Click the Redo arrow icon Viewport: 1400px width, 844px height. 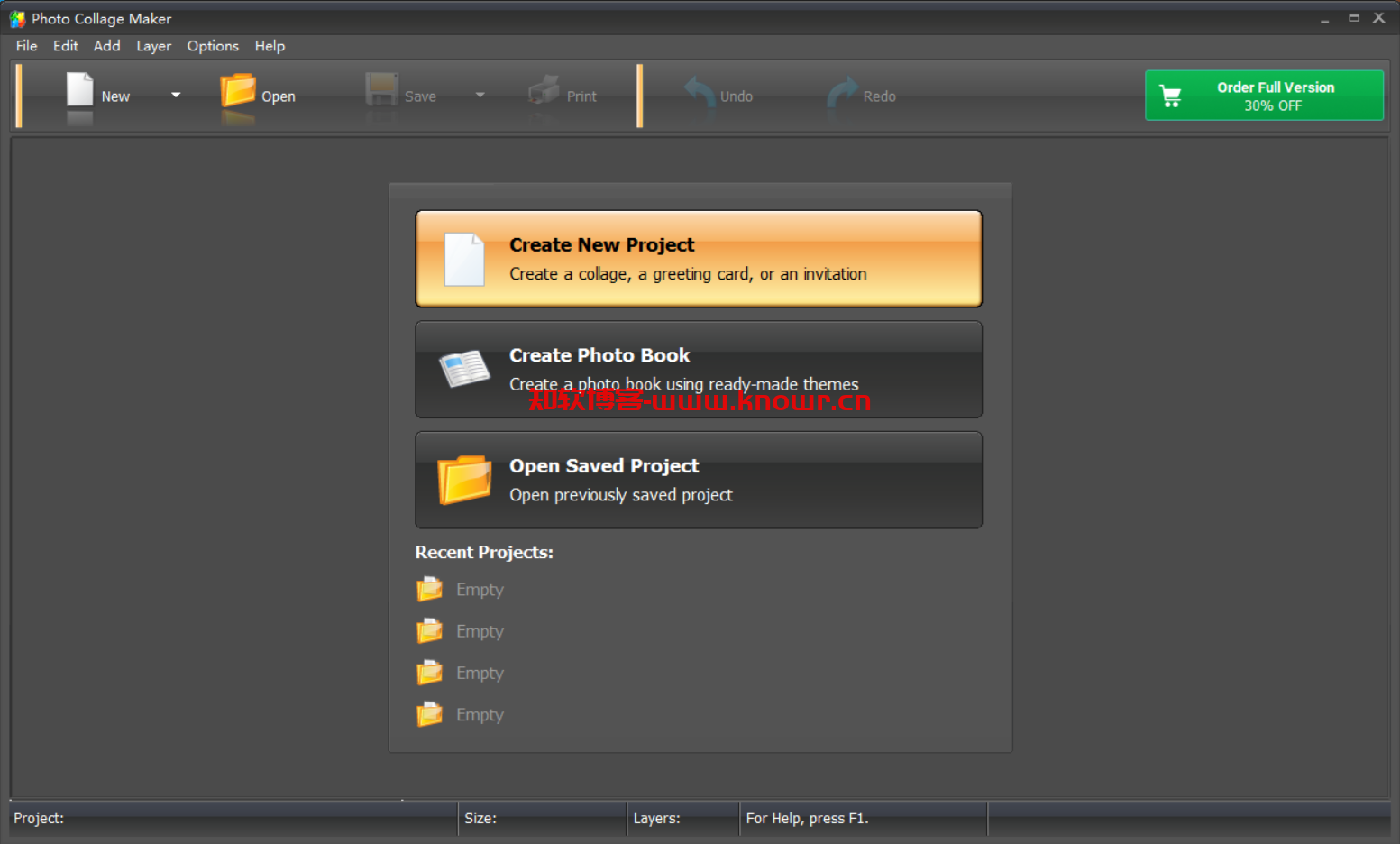843,92
